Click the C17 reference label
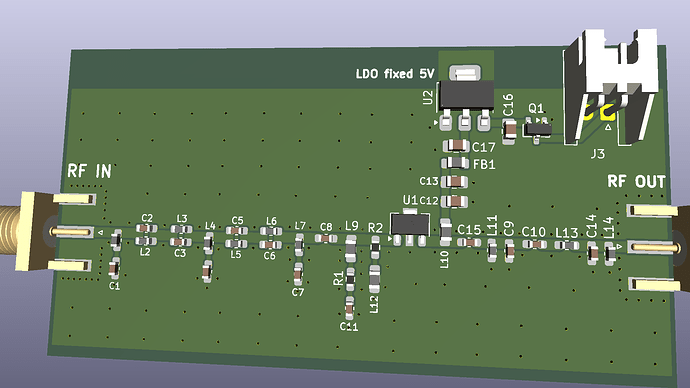690x388 pixels. click(484, 147)
